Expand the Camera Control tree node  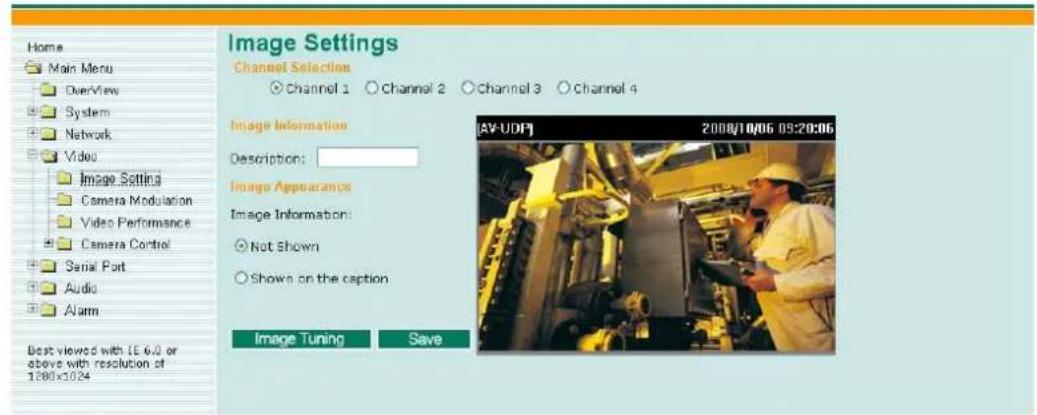pyautogui.click(x=48, y=244)
